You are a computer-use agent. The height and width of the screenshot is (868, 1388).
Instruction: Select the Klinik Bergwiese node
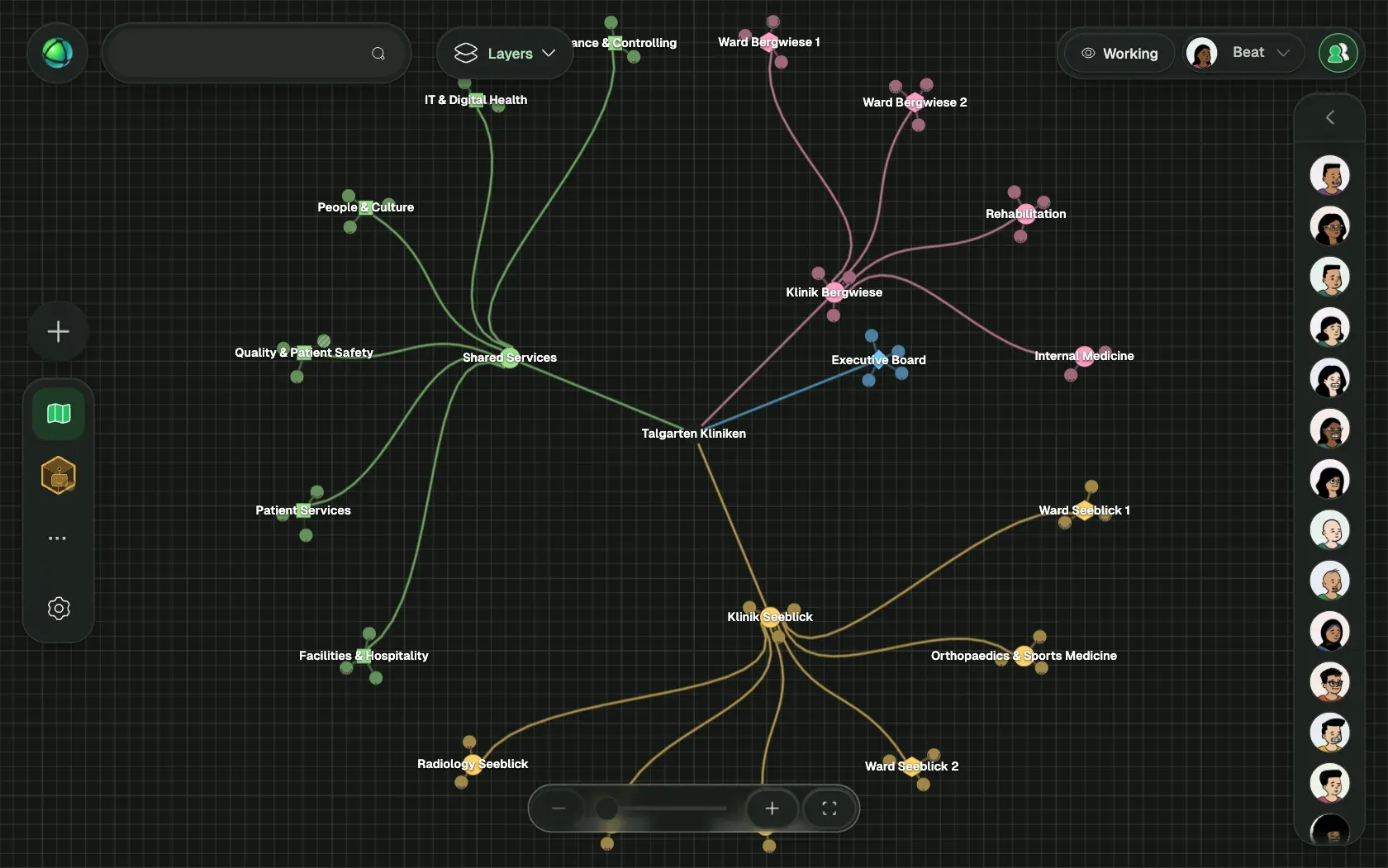pos(834,292)
